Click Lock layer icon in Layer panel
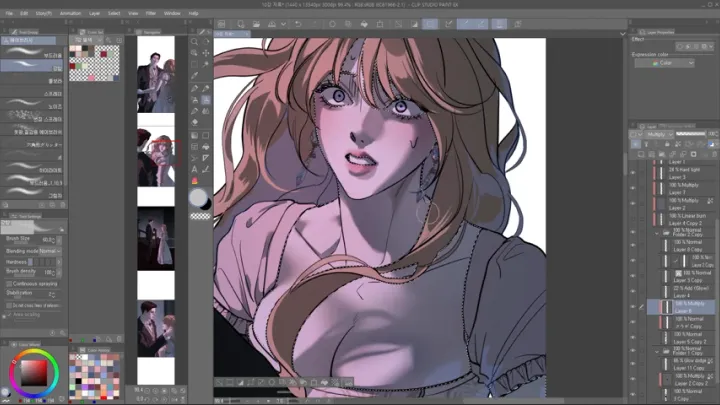The height and width of the screenshot is (405, 720). (x=667, y=144)
